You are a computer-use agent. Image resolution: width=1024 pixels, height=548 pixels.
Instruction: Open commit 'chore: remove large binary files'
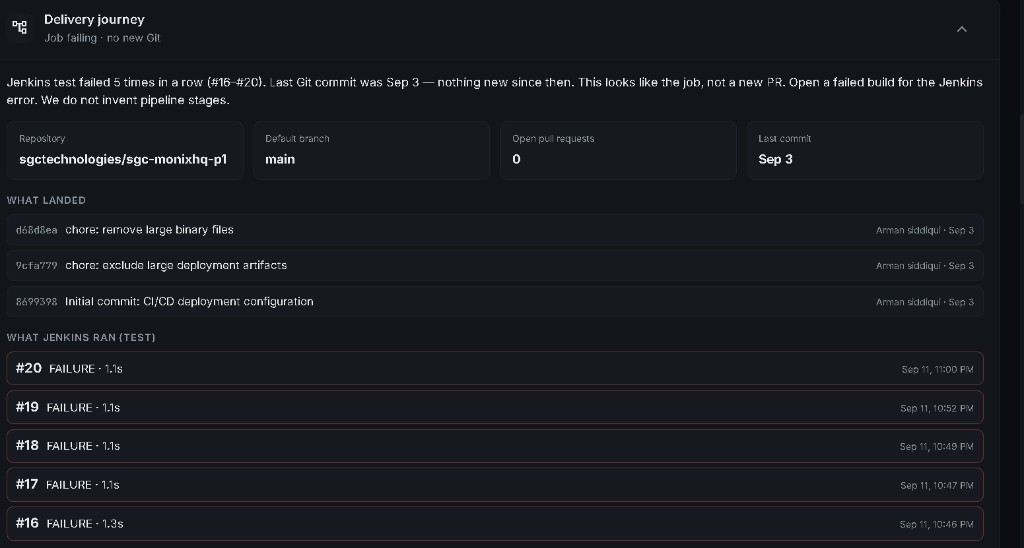pyautogui.click(x=495, y=230)
